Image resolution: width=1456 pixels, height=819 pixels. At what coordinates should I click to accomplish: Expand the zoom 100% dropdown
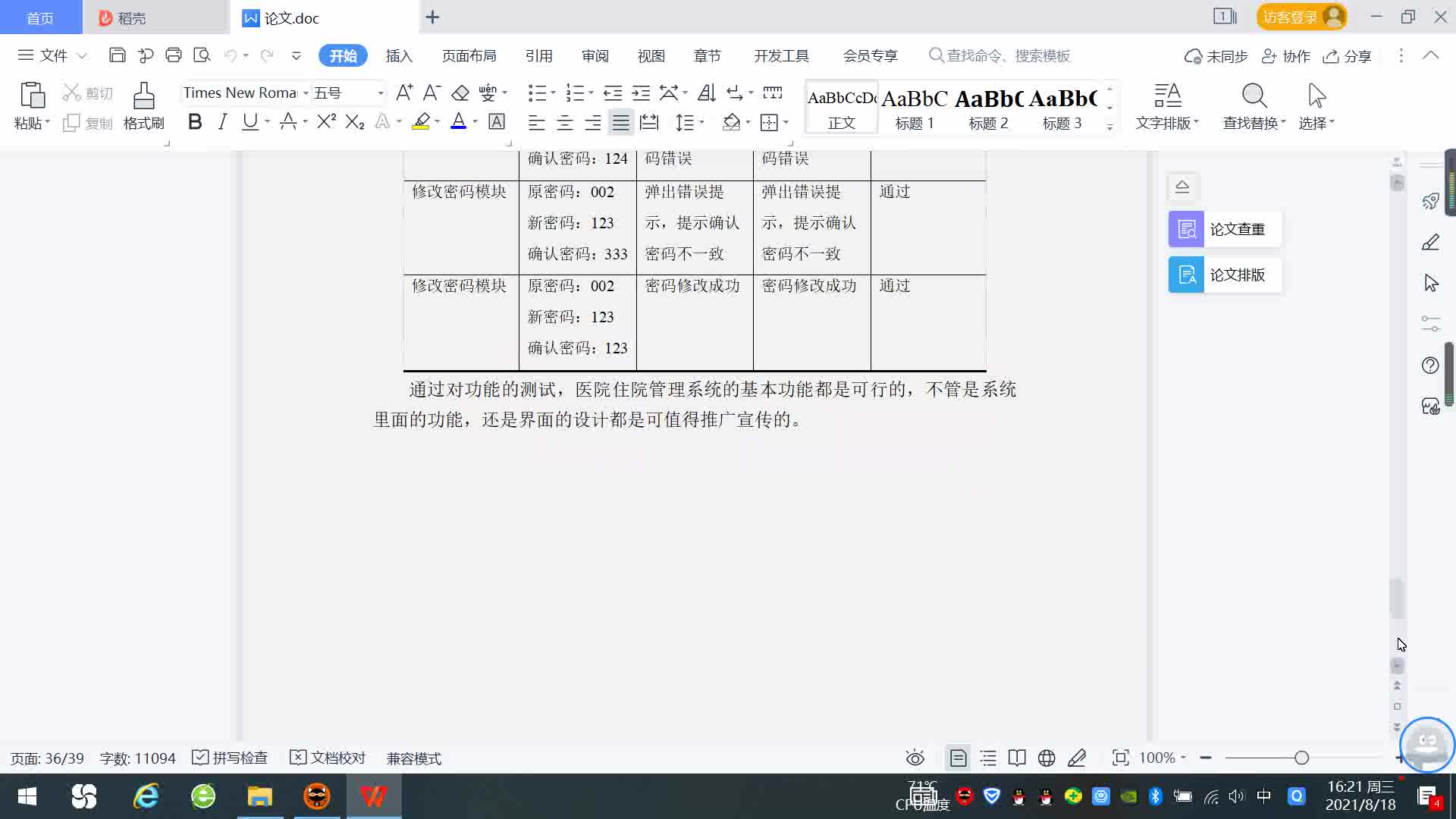(x=1183, y=758)
